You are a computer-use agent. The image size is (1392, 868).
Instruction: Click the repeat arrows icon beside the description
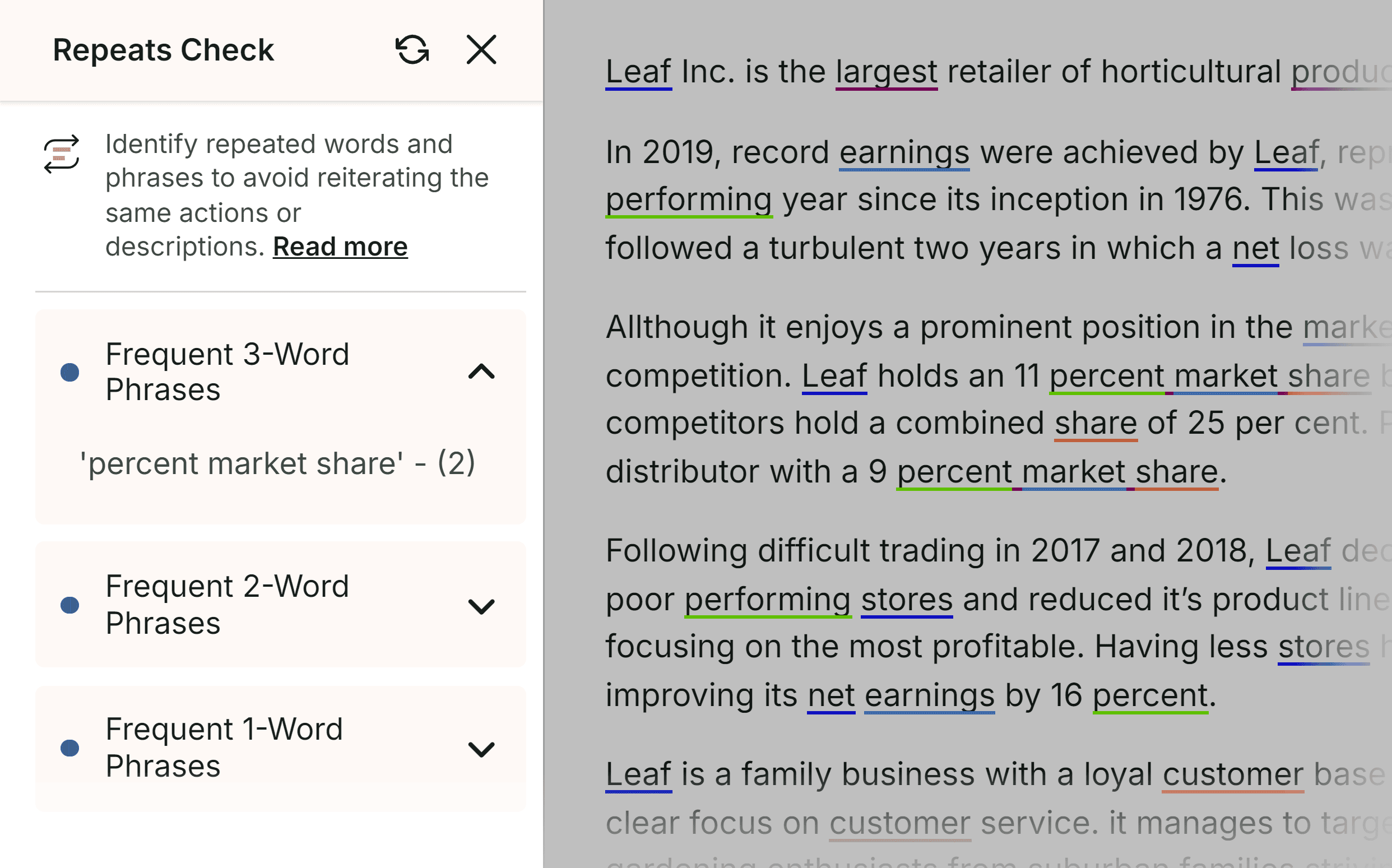point(62,154)
